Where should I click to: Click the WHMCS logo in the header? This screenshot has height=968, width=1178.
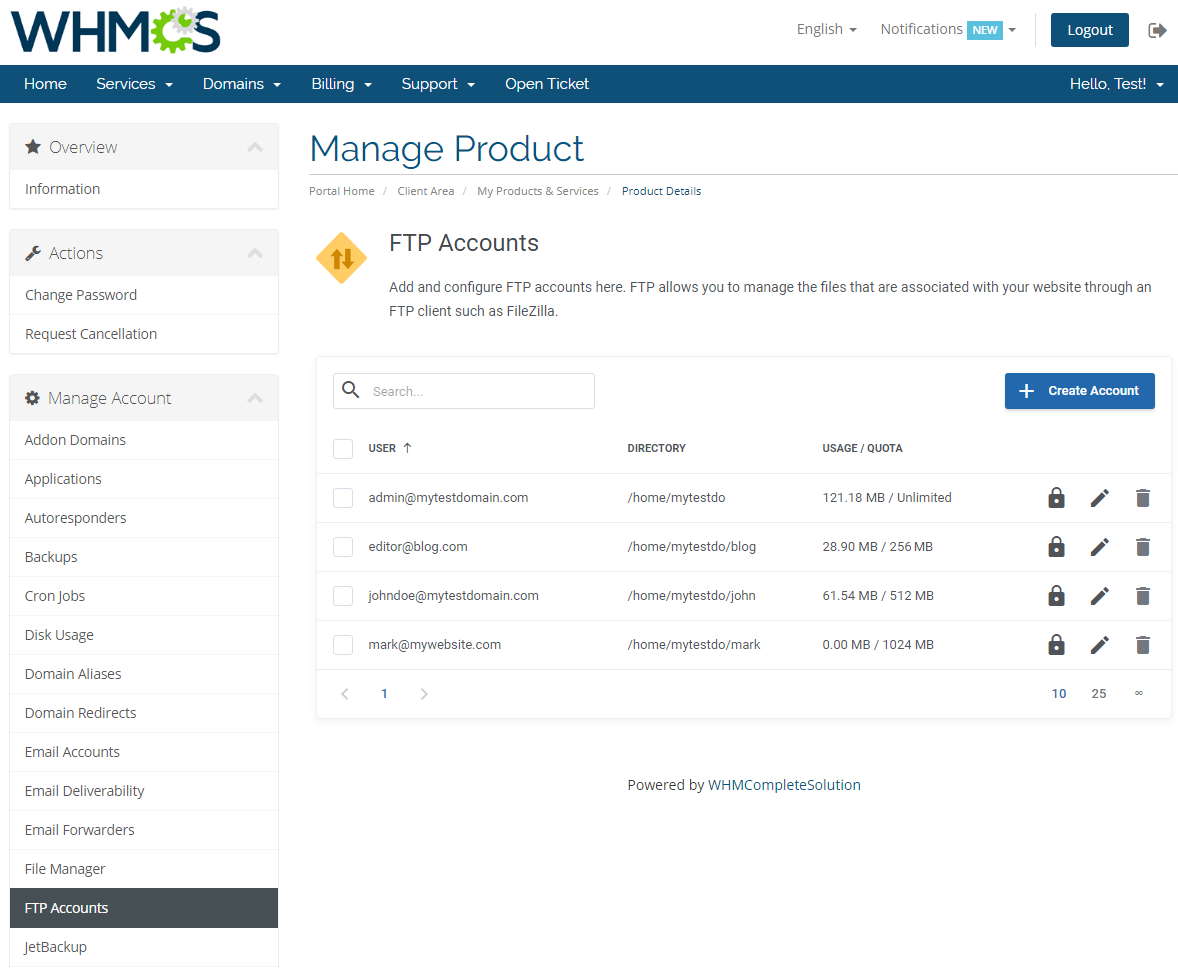click(114, 31)
